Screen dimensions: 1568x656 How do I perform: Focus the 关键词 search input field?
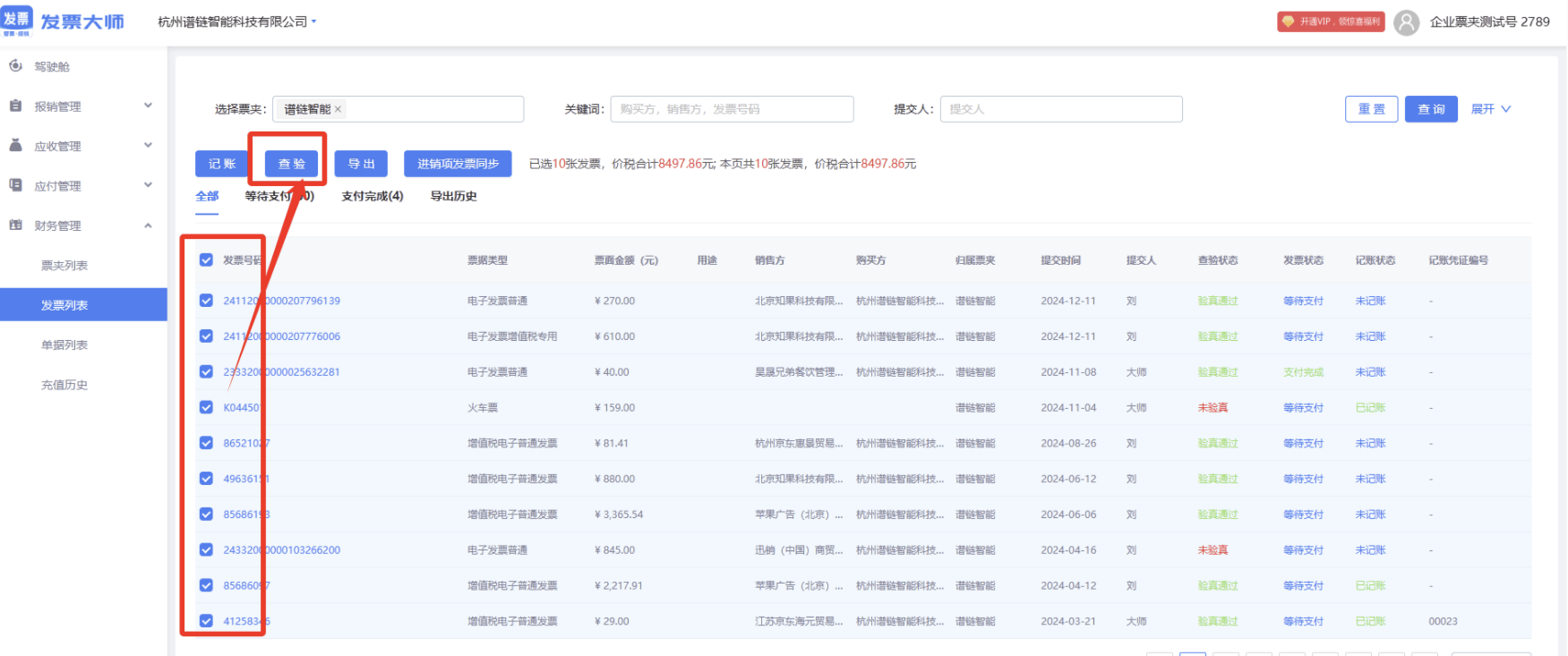[x=732, y=109]
